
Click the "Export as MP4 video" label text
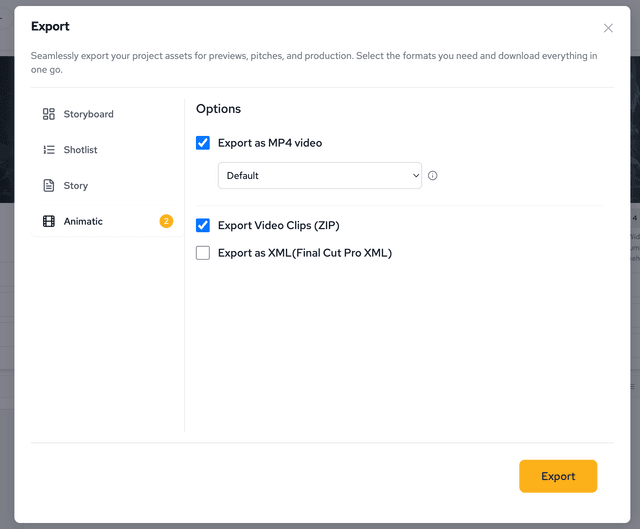click(270, 143)
